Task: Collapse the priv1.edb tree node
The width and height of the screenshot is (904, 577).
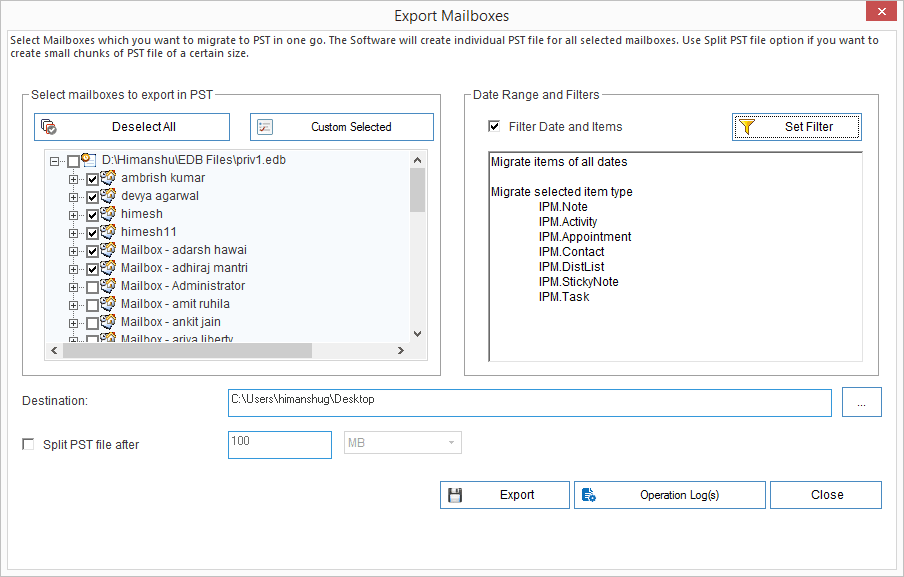Action: [x=54, y=161]
